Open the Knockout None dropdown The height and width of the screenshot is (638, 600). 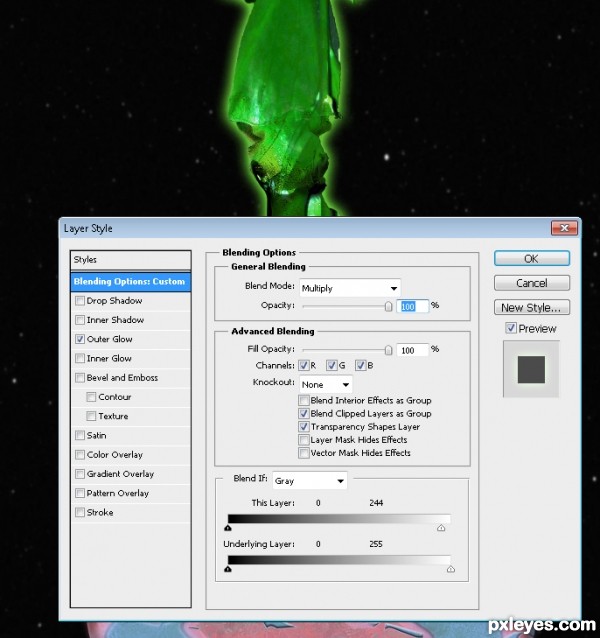[326, 385]
